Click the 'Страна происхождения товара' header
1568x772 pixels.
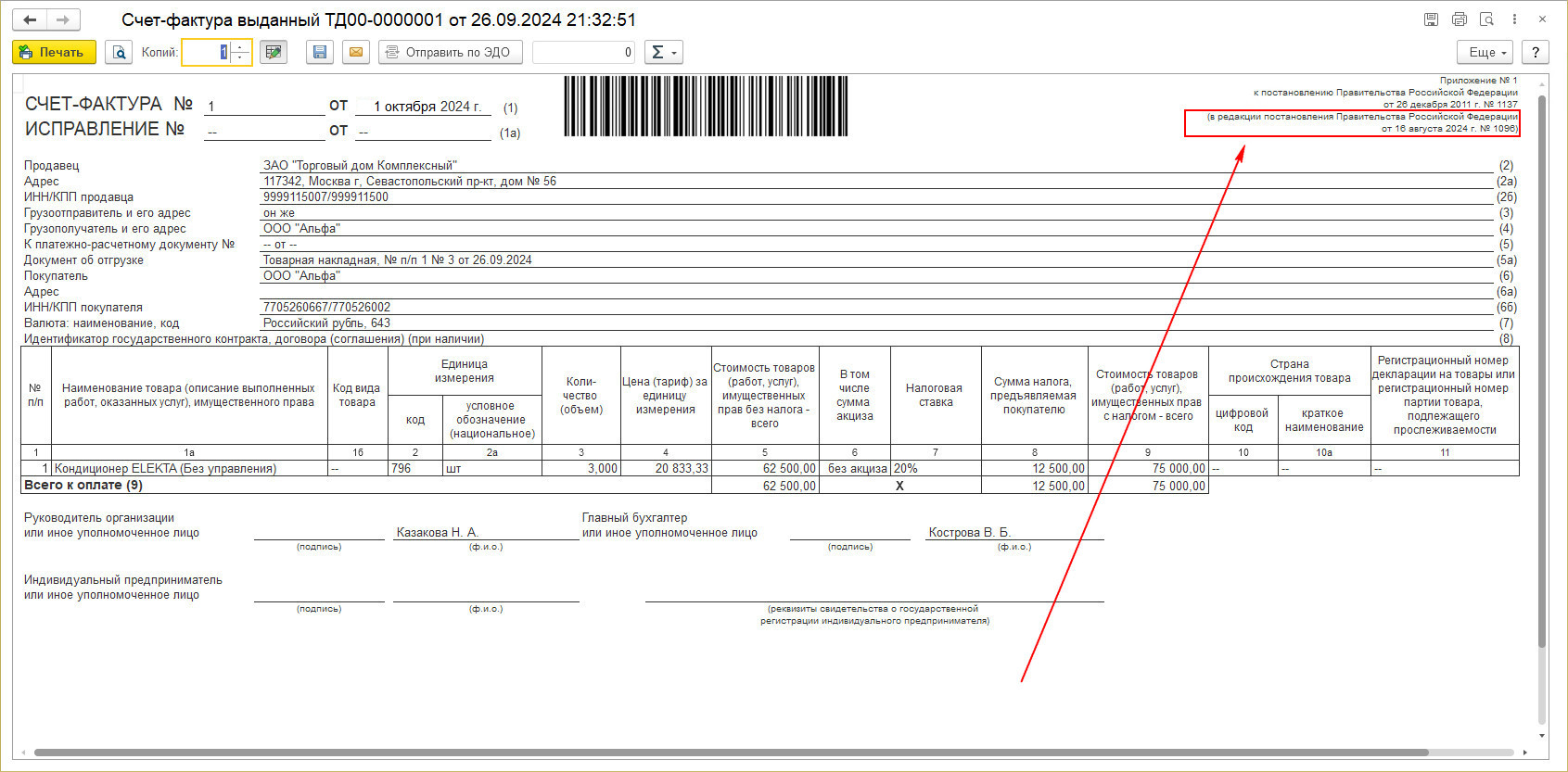[1289, 371]
